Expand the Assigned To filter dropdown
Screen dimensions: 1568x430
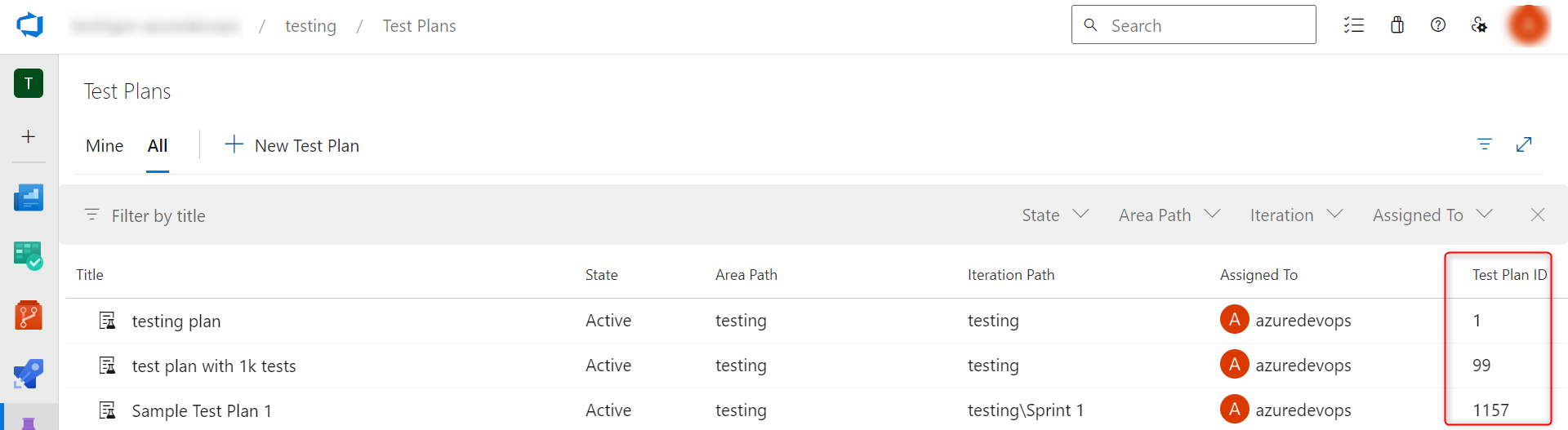click(x=1432, y=215)
